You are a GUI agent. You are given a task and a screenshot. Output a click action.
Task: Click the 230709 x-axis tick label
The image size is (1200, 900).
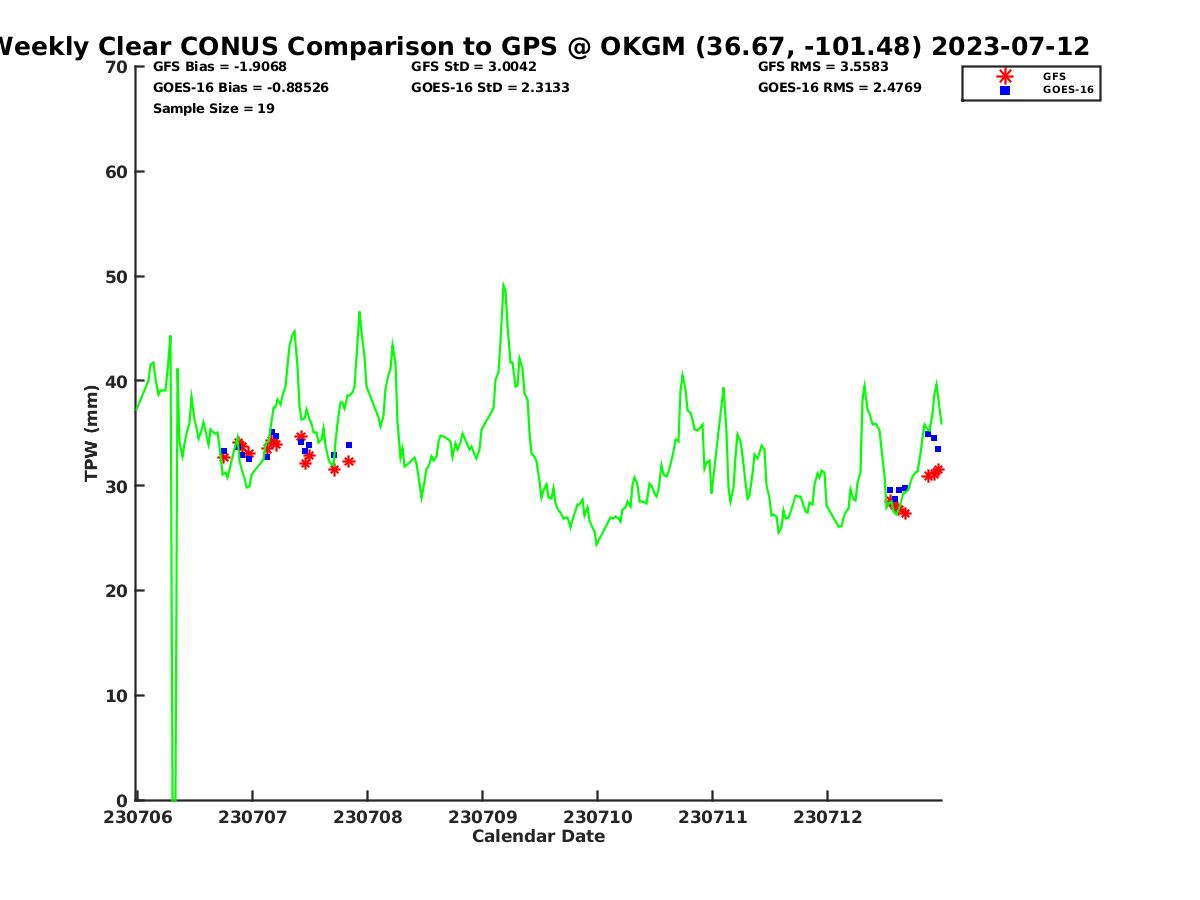(482, 817)
